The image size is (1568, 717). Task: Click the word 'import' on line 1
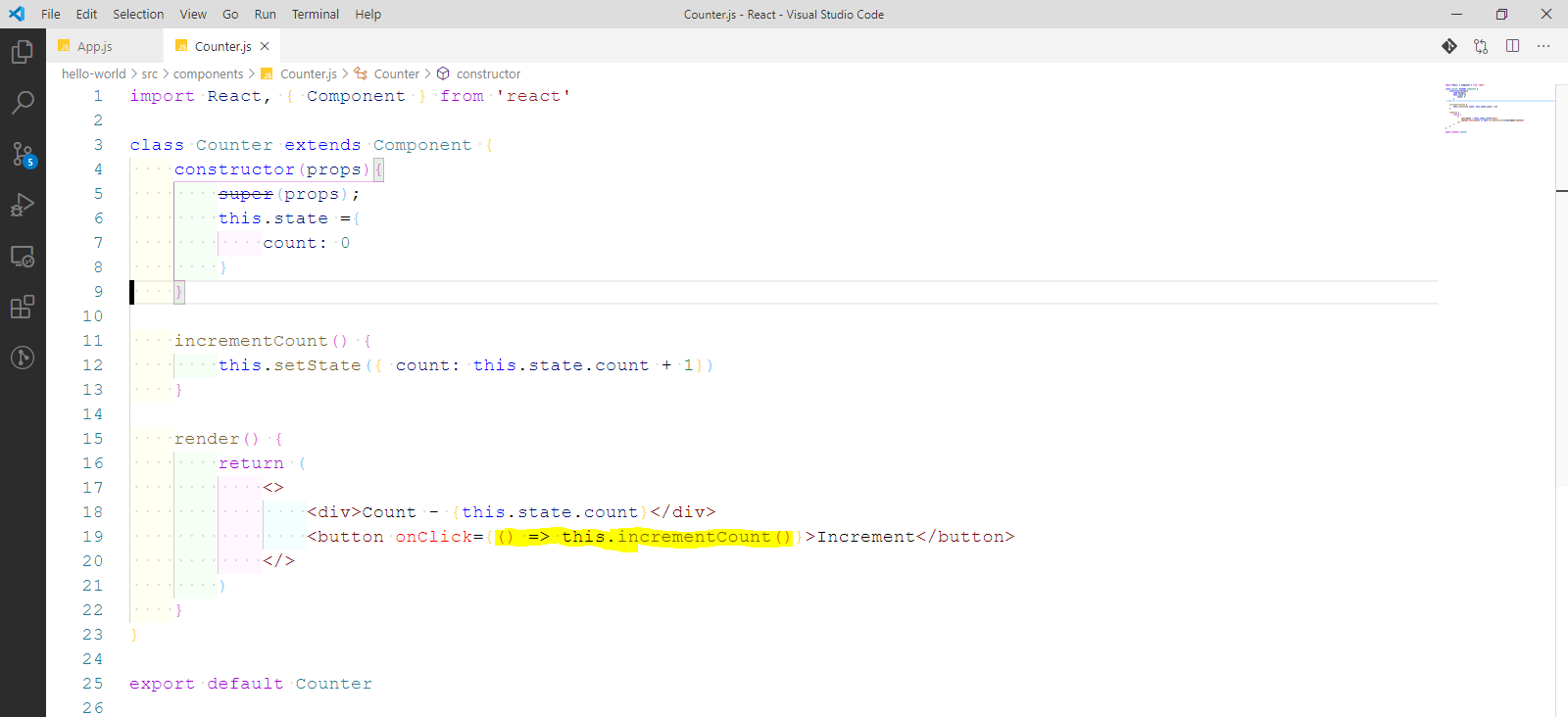click(163, 96)
